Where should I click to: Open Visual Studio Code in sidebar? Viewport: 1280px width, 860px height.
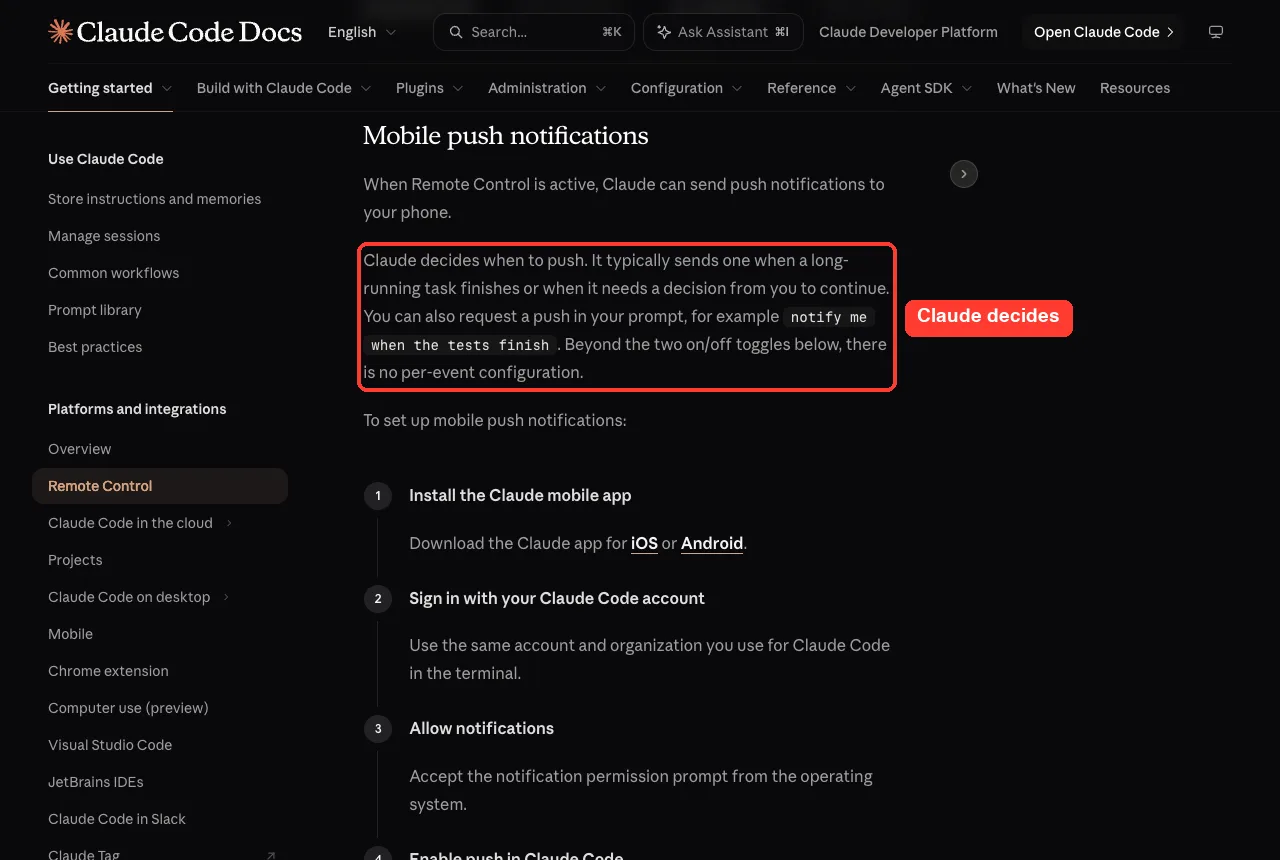click(110, 745)
